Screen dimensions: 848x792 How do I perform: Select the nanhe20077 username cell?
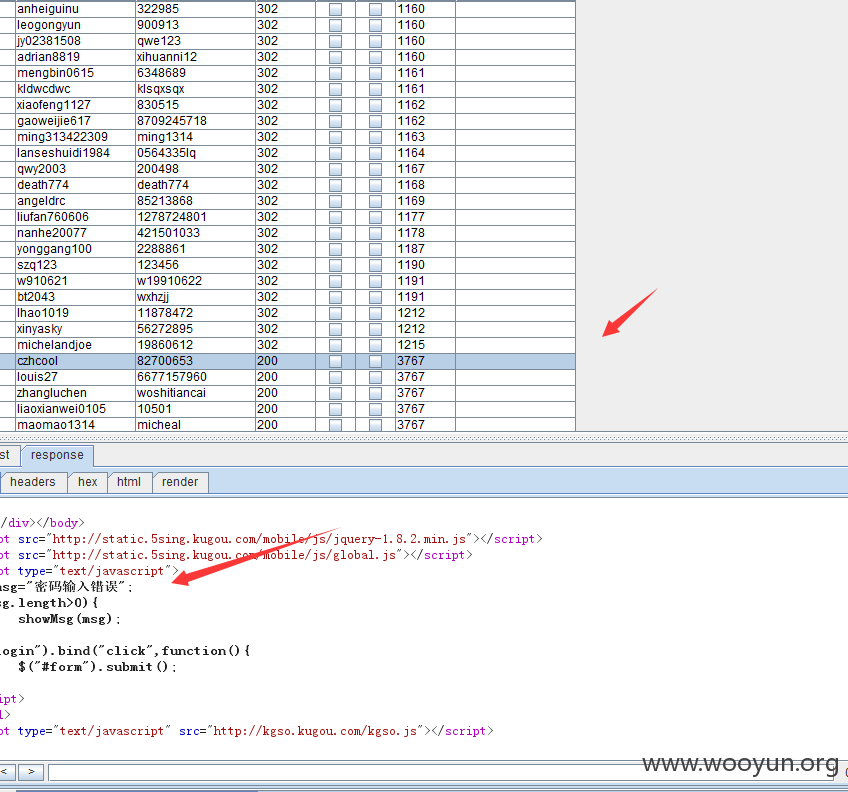pyautogui.click(x=75, y=233)
